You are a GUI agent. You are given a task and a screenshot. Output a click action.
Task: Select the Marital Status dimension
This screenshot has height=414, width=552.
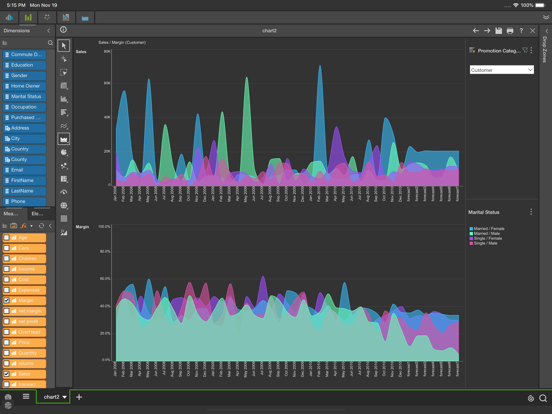(x=24, y=96)
